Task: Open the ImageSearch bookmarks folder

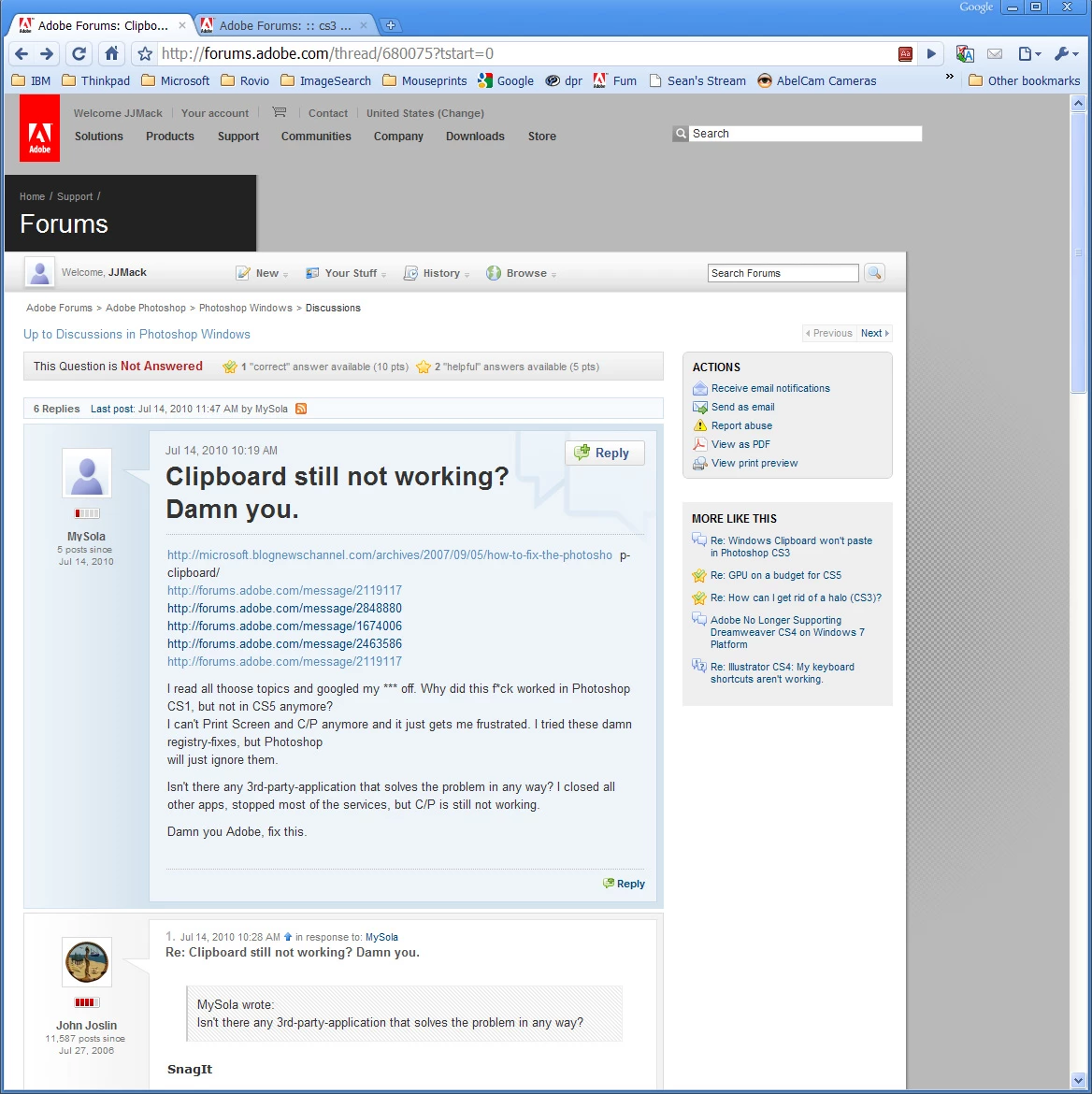Action: click(326, 81)
